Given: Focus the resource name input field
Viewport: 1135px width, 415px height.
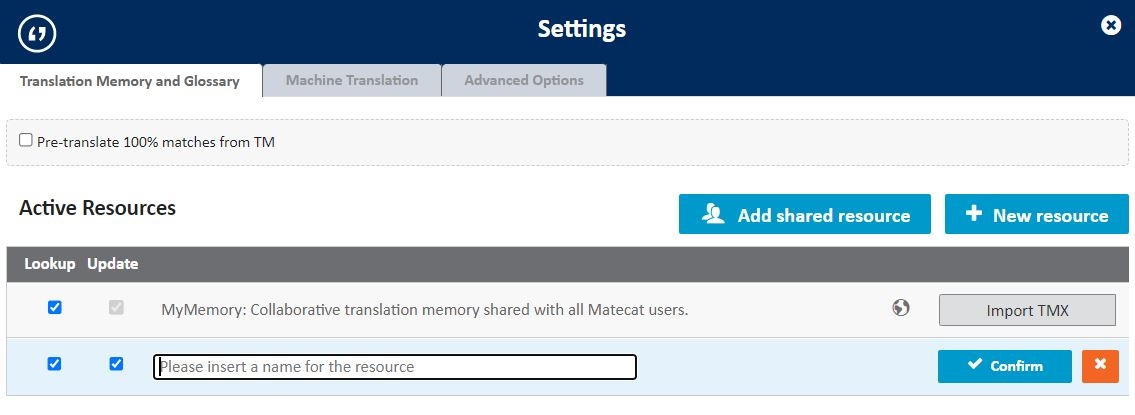Looking at the screenshot, I should [395, 367].
